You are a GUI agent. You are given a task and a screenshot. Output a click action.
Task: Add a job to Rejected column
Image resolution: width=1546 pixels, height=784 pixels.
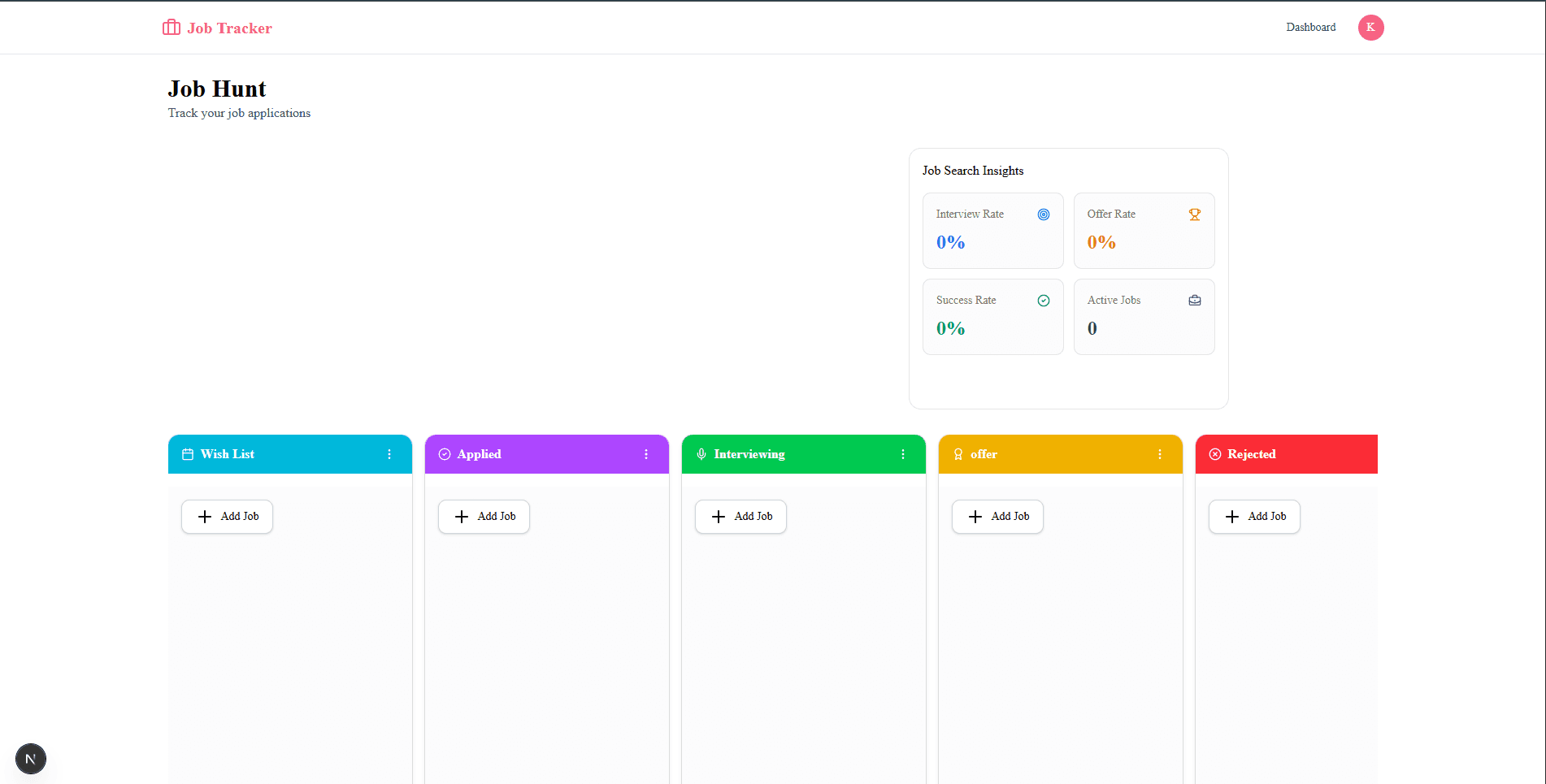coord(1254,517)
